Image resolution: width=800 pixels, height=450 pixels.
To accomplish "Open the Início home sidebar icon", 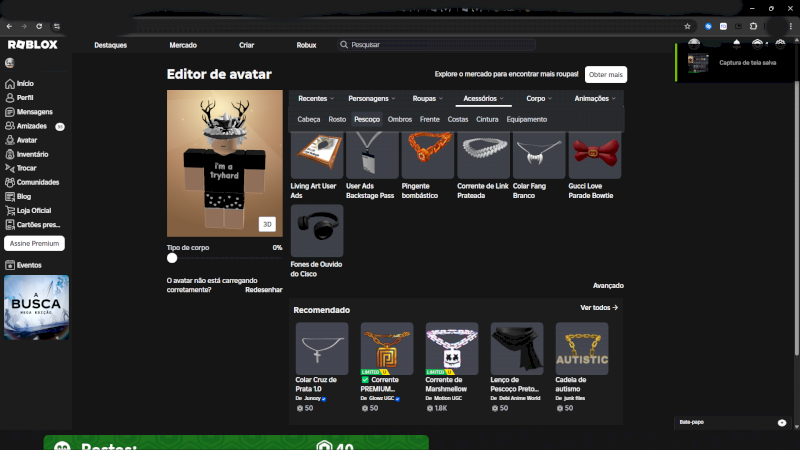I will point(10,84).
